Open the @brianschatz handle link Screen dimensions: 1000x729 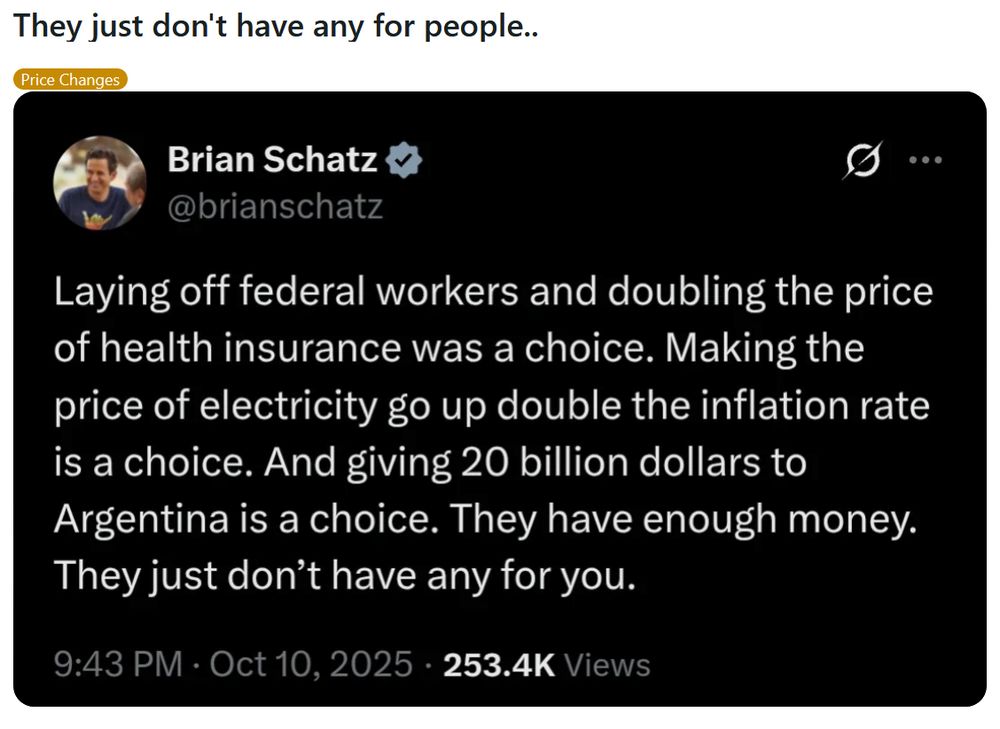275,207
